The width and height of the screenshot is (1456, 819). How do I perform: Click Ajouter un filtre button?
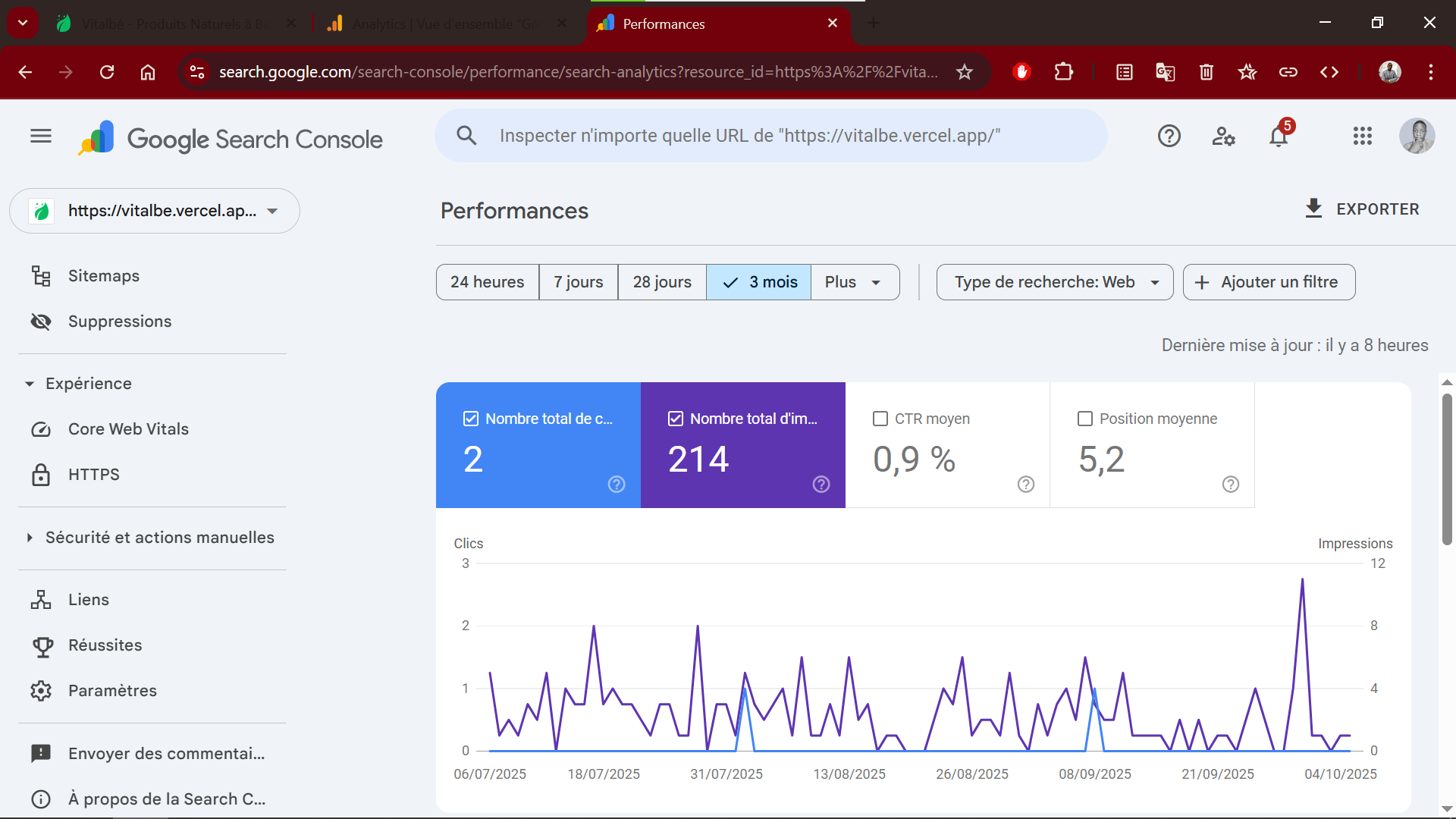coord(1269,282)
